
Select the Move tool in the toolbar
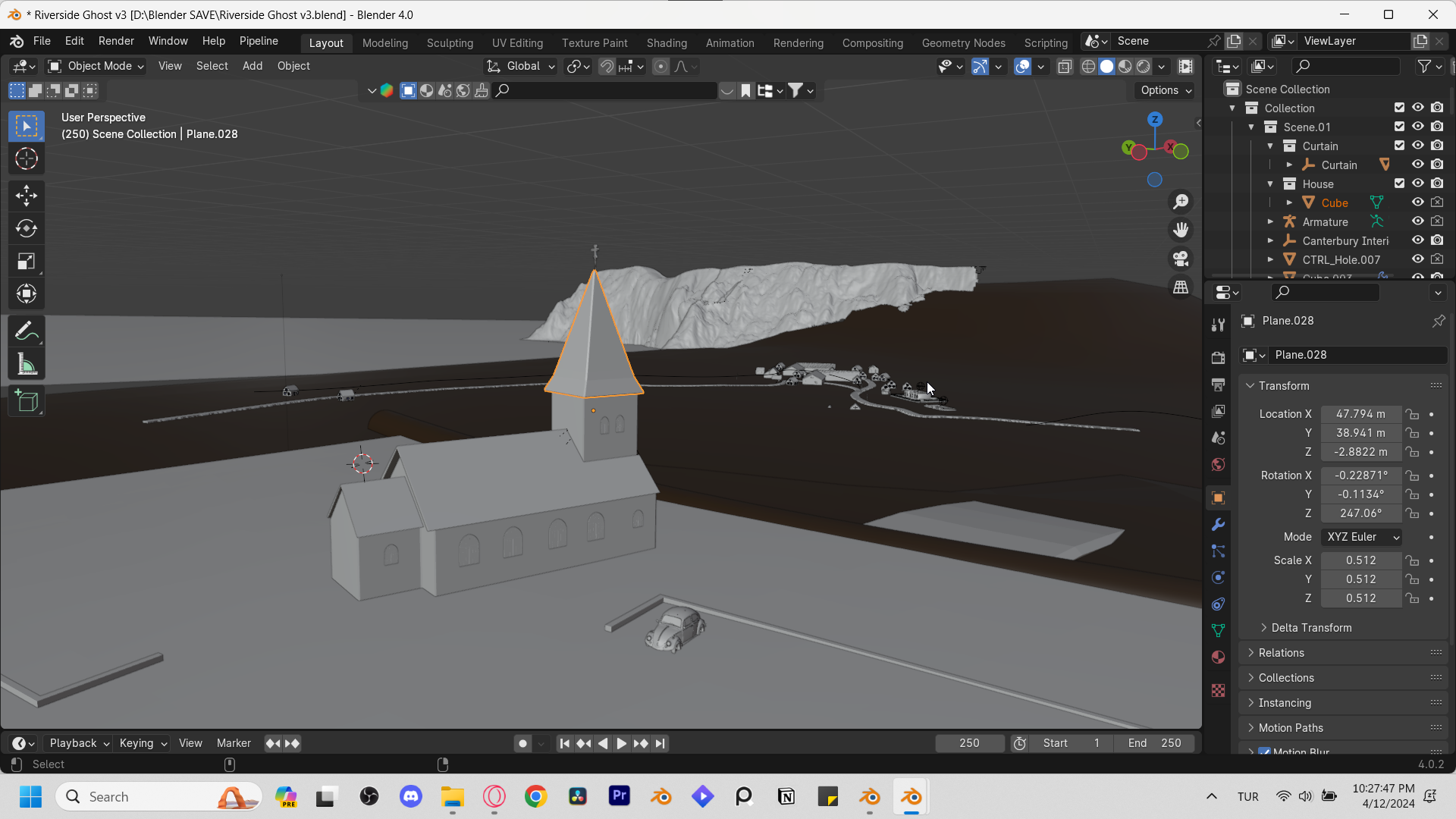click(27, 196)
